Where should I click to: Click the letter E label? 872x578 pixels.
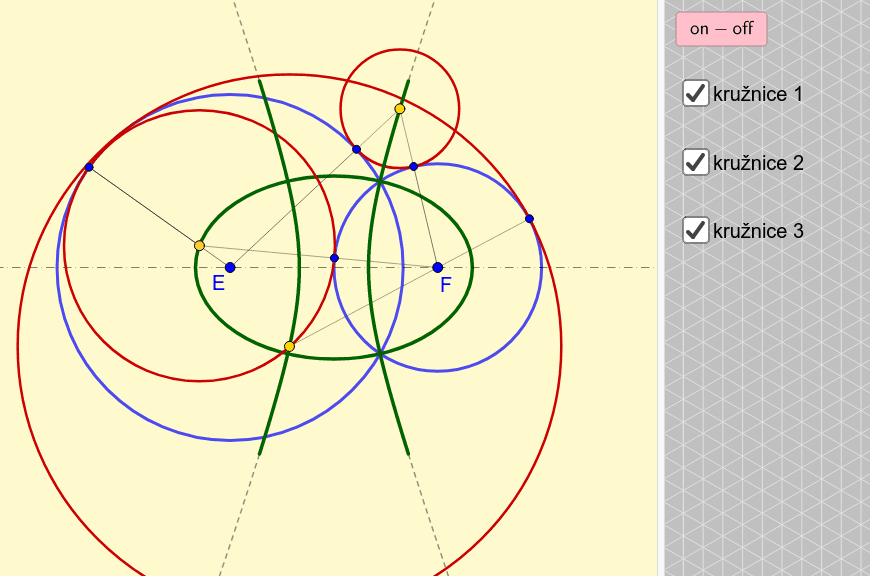click(219, 284)
